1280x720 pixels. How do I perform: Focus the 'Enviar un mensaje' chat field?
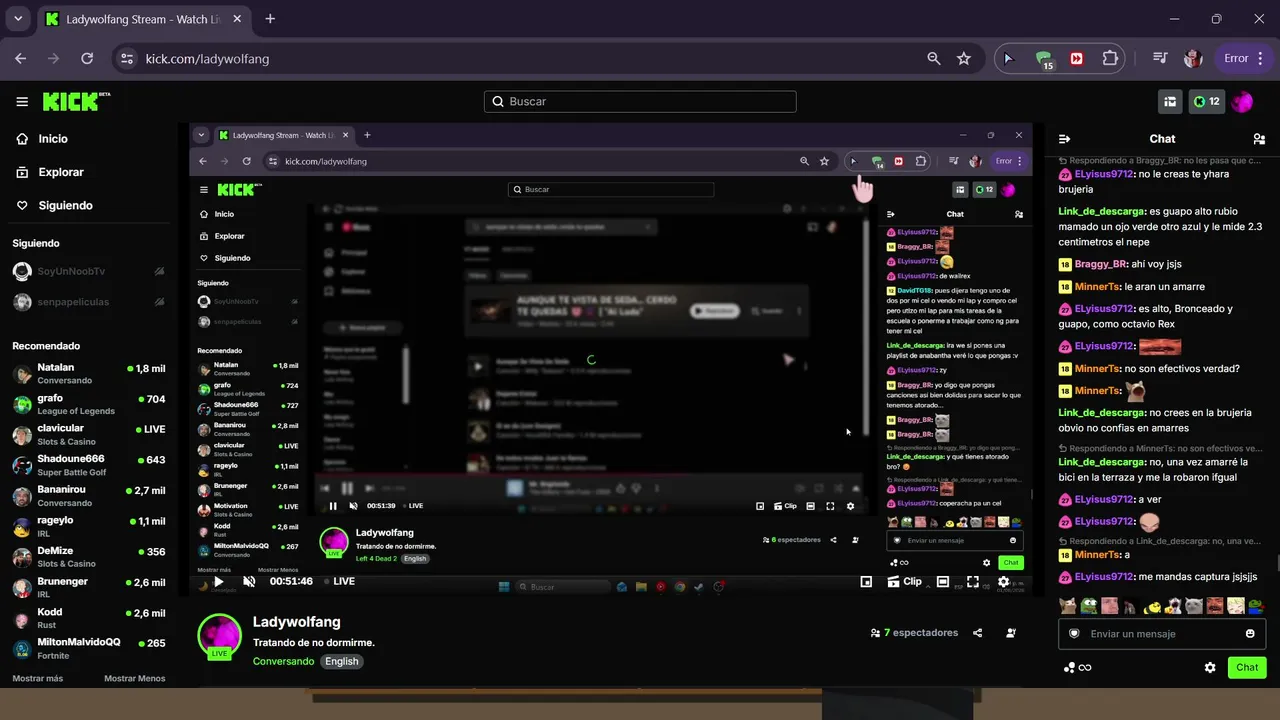click(x=1162, y=633)
